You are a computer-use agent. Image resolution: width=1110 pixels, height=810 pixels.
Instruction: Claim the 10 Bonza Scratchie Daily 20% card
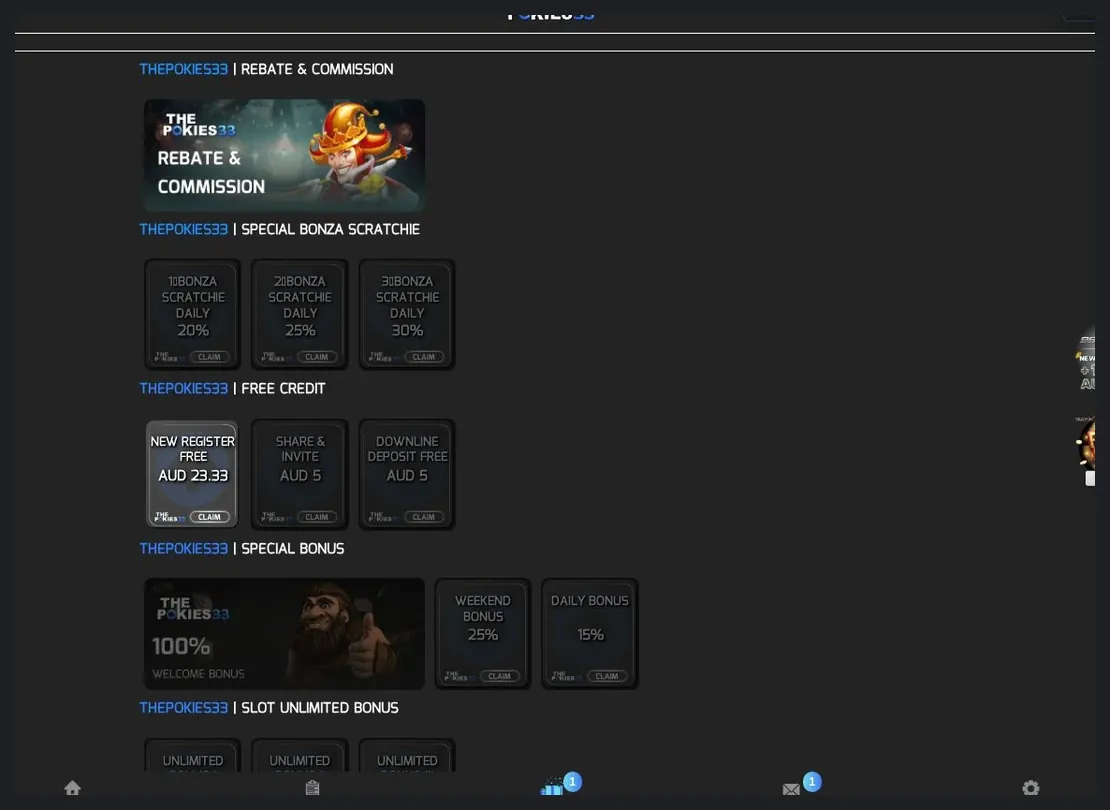pyautogui.click(x=209, y=357)
